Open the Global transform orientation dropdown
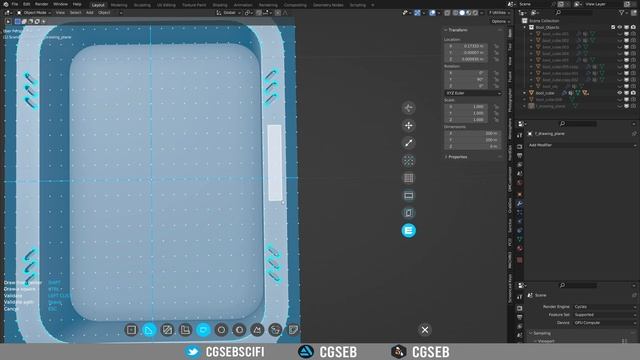Screen dimensions: 640x360 [x=229, y=13]
